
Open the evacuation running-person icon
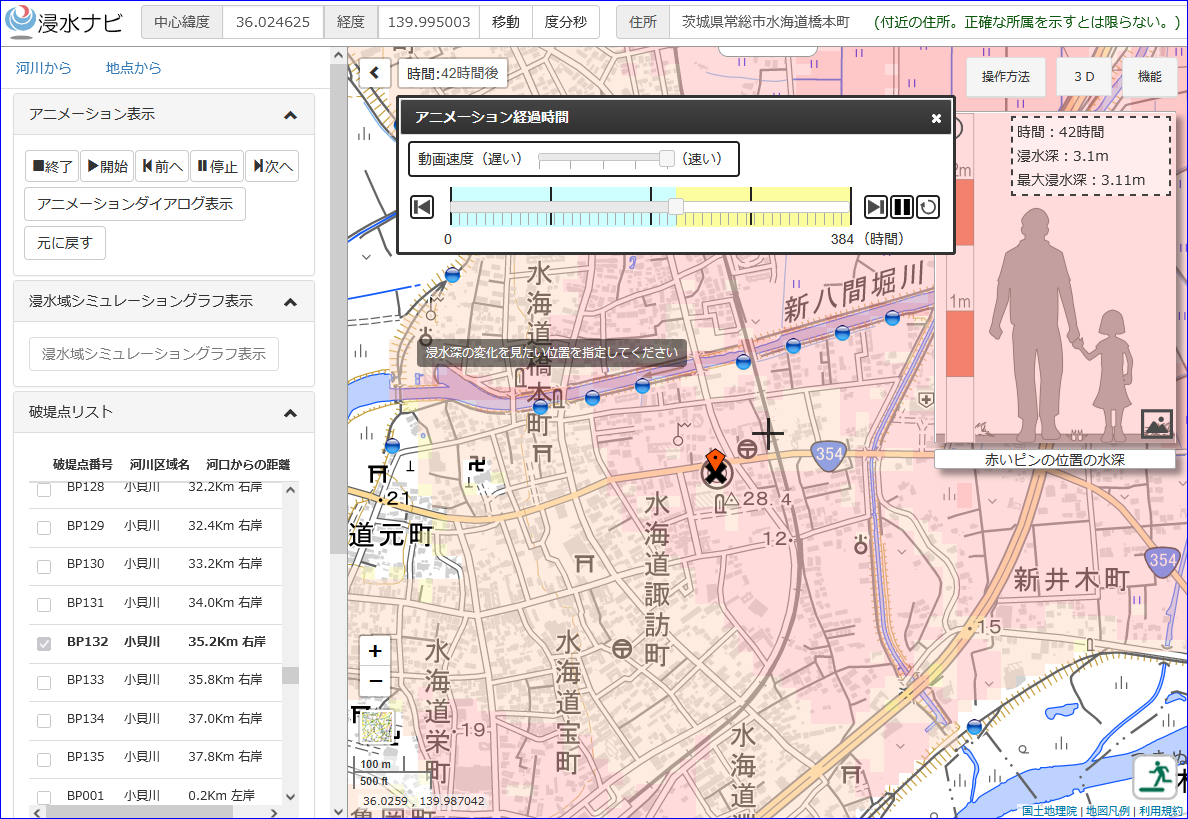tap(1156, 777)
